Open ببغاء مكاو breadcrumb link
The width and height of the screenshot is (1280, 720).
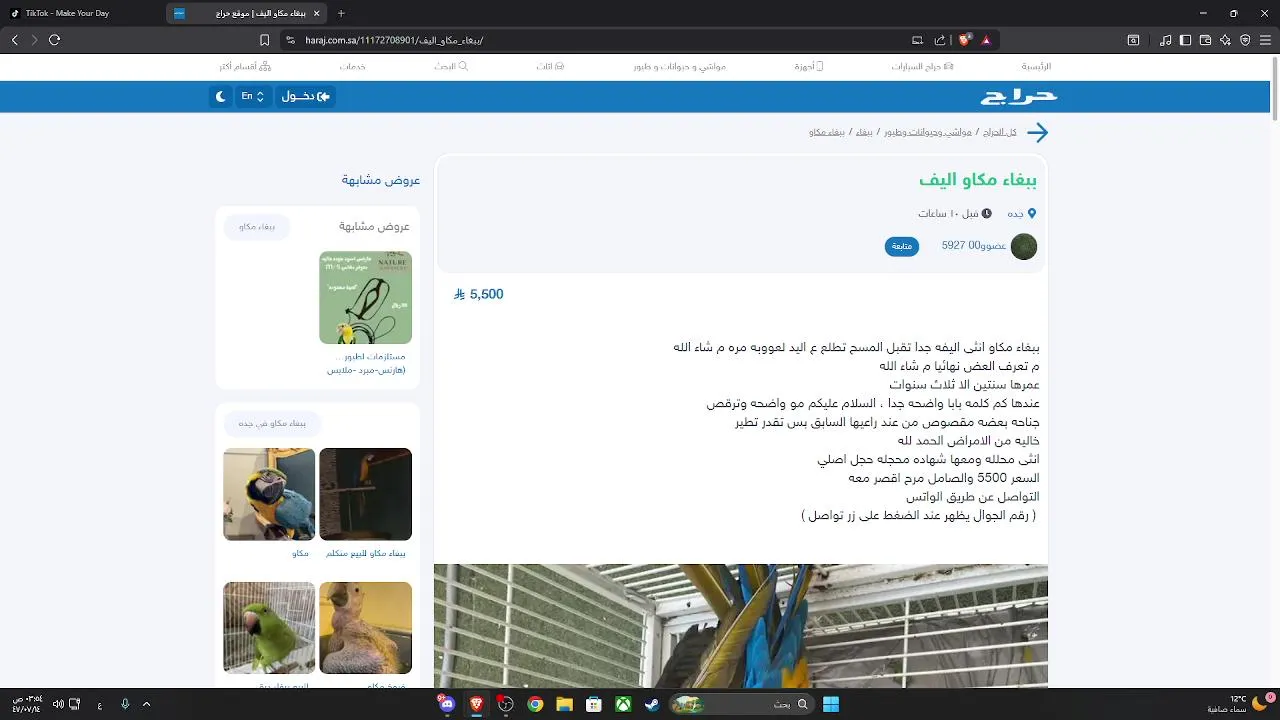[827, 132]
